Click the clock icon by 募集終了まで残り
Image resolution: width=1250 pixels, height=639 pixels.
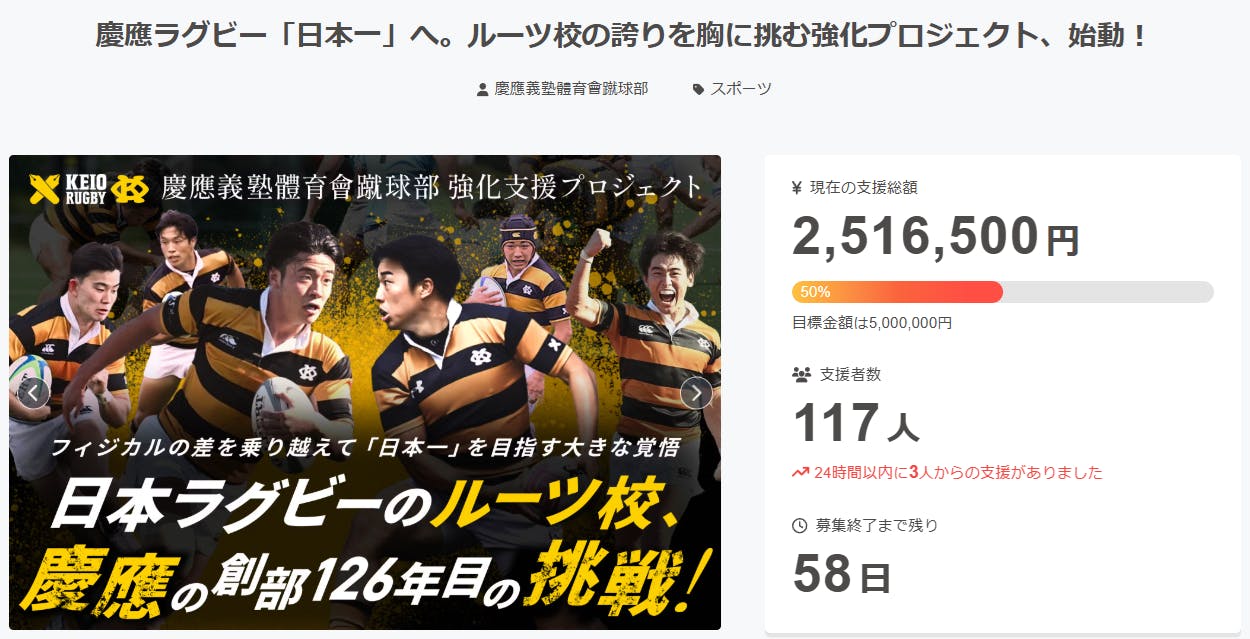(x=799, y=525)
